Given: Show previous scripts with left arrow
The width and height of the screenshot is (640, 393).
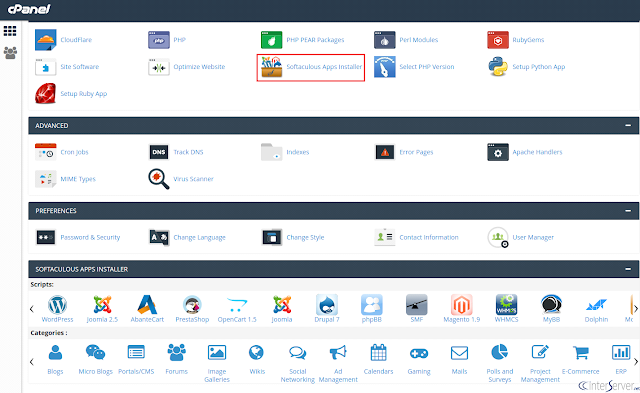Looking at the screenshot, I should (32, 309).
